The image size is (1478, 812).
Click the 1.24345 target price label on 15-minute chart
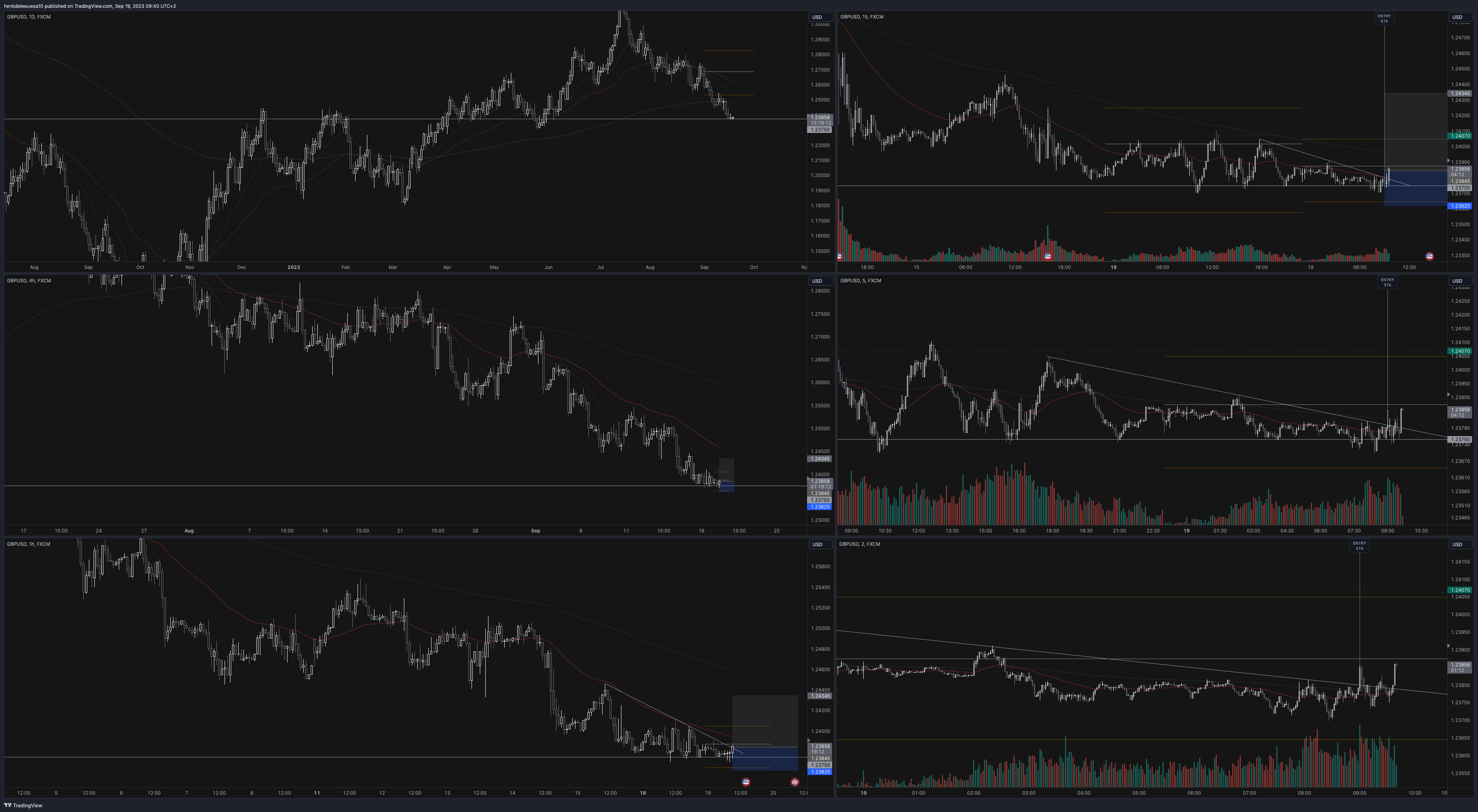[x=1460, y=94]
